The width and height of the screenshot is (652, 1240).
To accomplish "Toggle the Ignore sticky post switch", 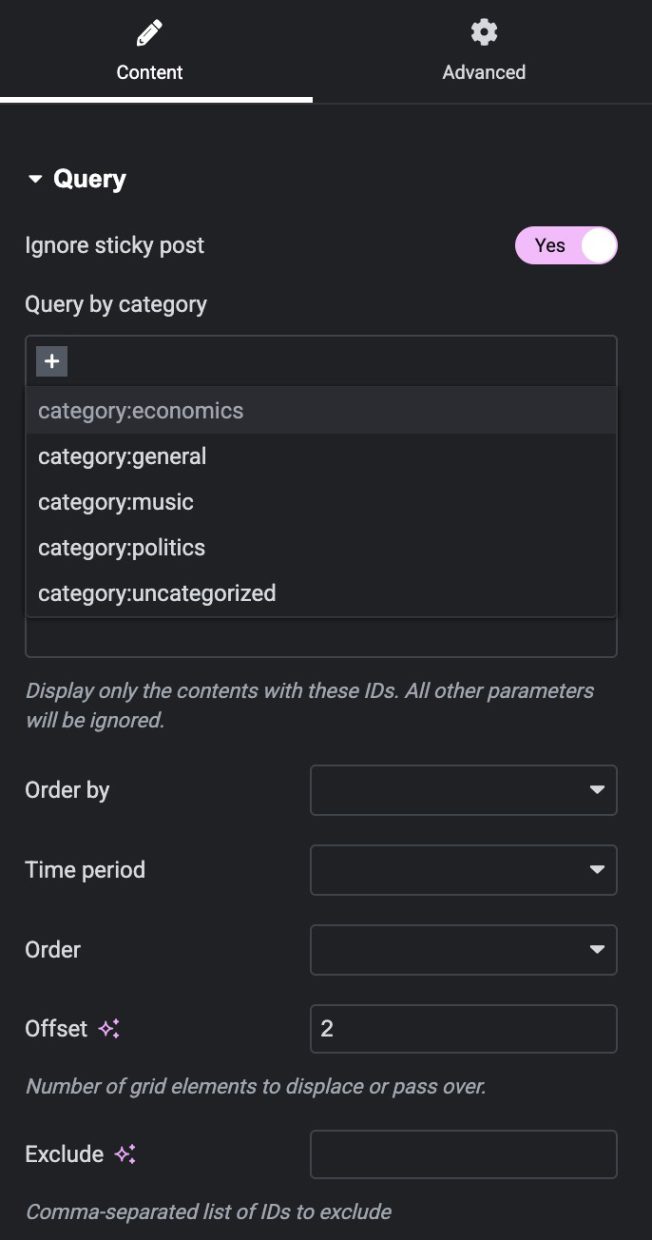I will click(x=566, y=246).
